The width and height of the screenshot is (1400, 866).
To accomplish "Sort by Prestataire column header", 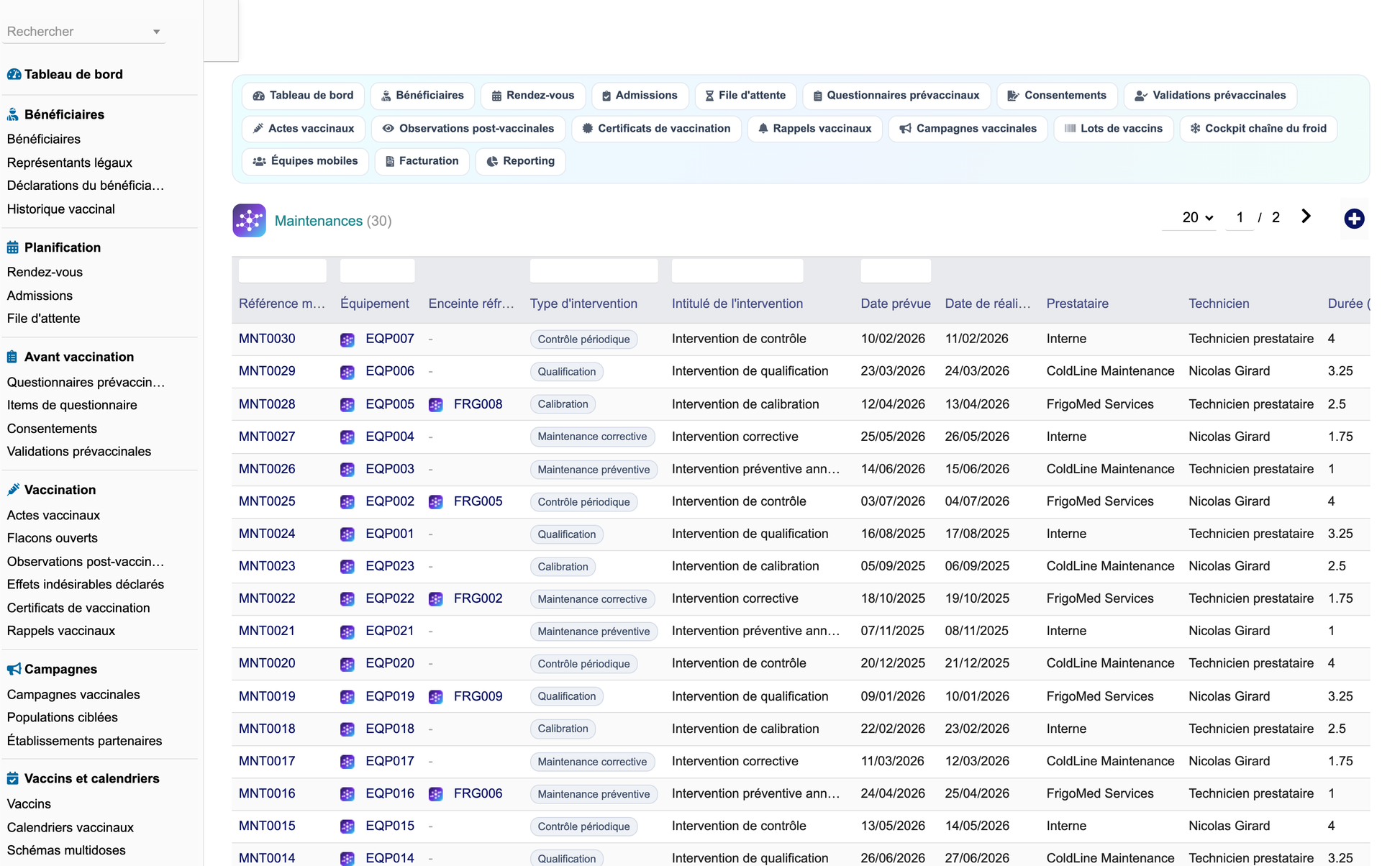I will coord(1077,304).
